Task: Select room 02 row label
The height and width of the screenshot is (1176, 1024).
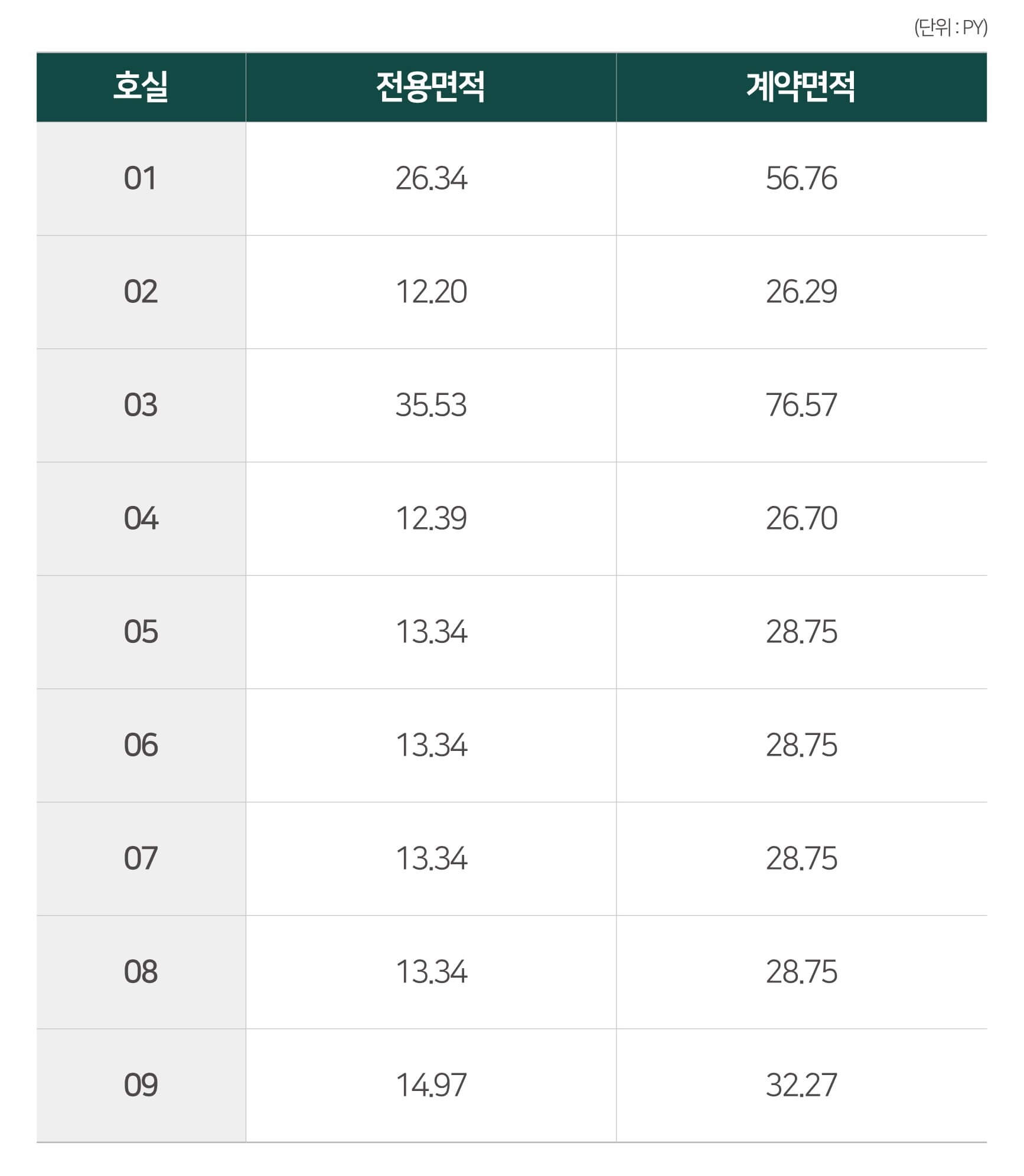Action: tap(141, 292)
